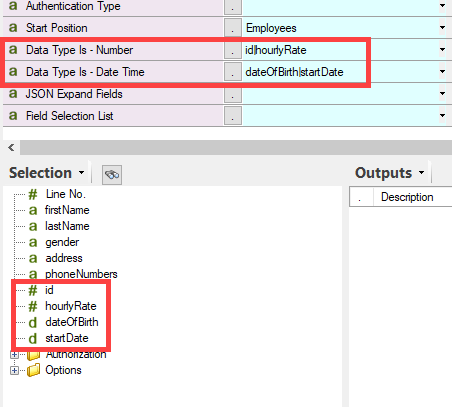Click the Options folder icon
Screen dimensions: 452x407
click(x=33, y=370)
